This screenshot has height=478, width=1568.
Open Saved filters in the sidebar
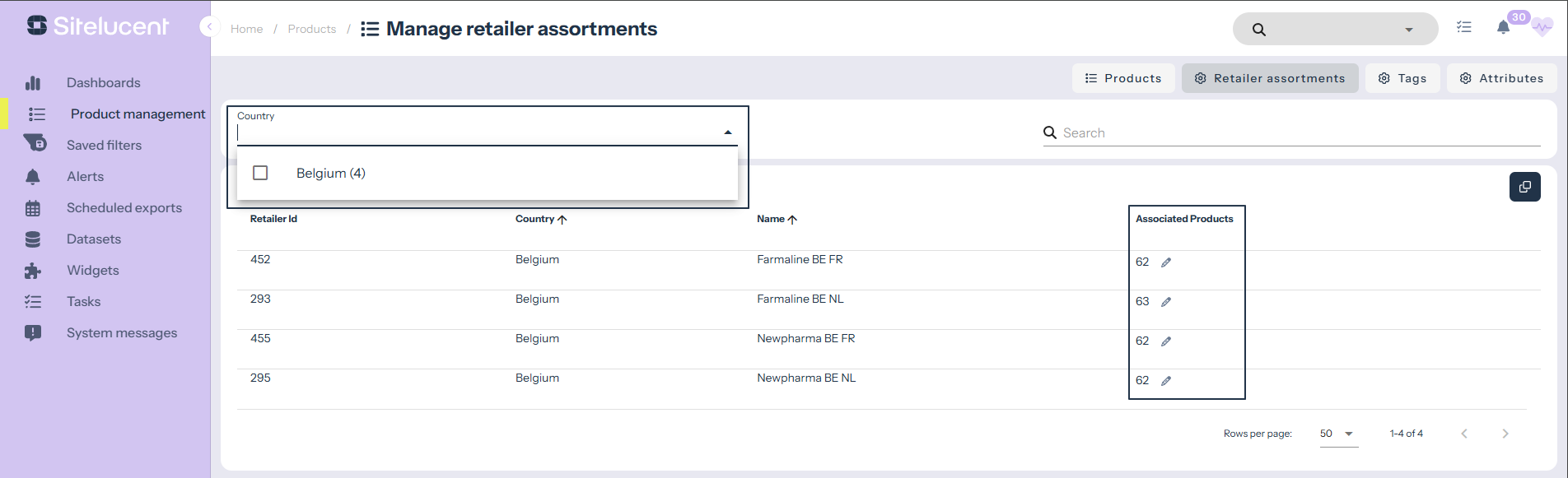104,145
